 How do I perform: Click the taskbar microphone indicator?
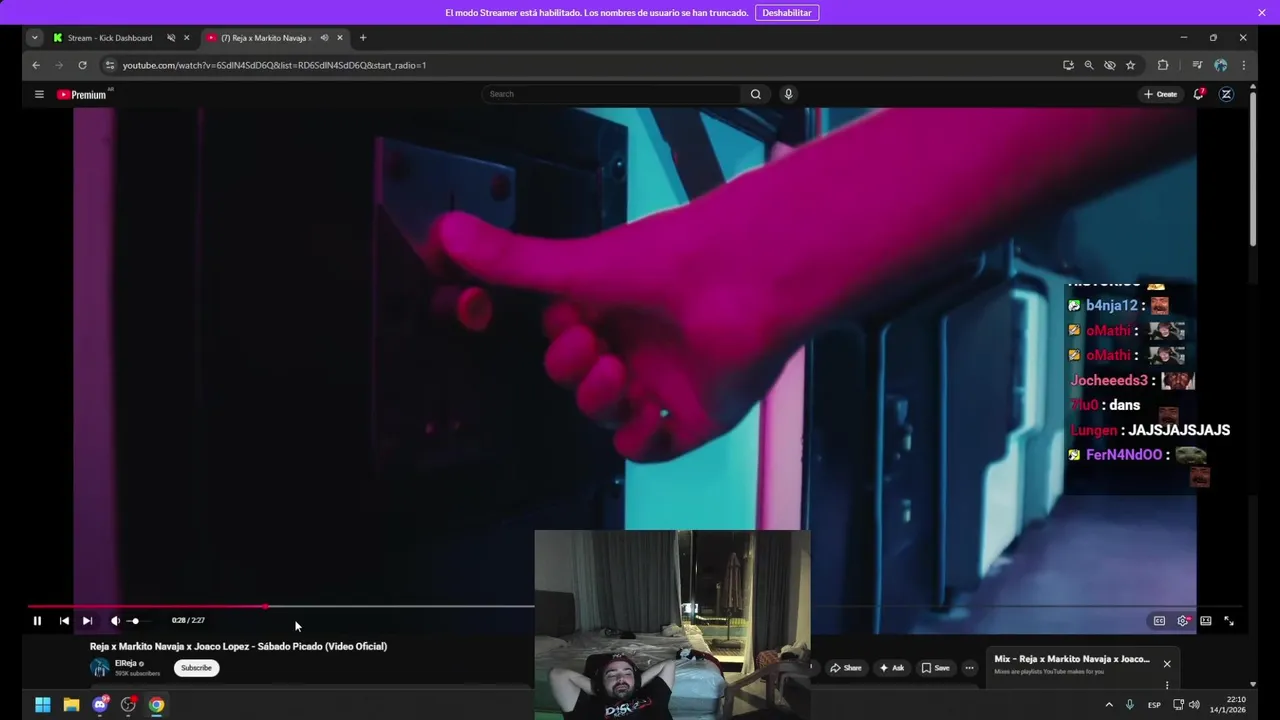click(x=1130, y=705)
